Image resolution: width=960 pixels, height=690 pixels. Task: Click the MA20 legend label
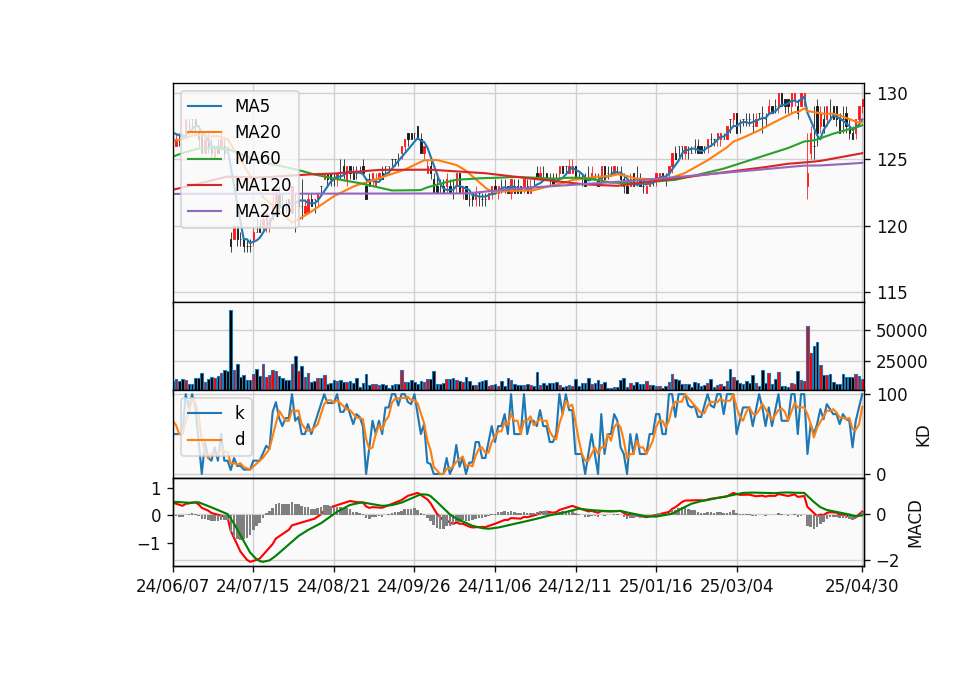[x=257, y=132]
